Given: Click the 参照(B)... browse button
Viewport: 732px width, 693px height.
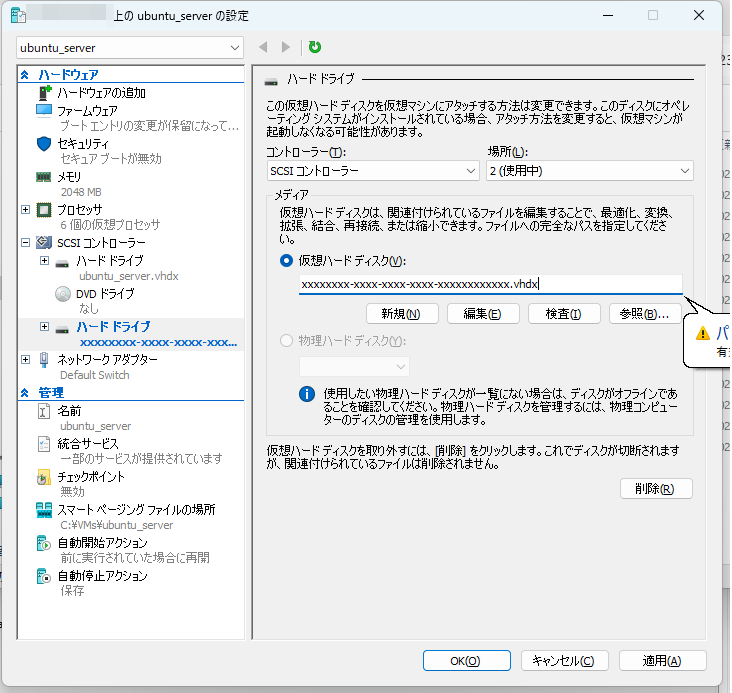Looking at the screenshot, I should tap(645, 314).
